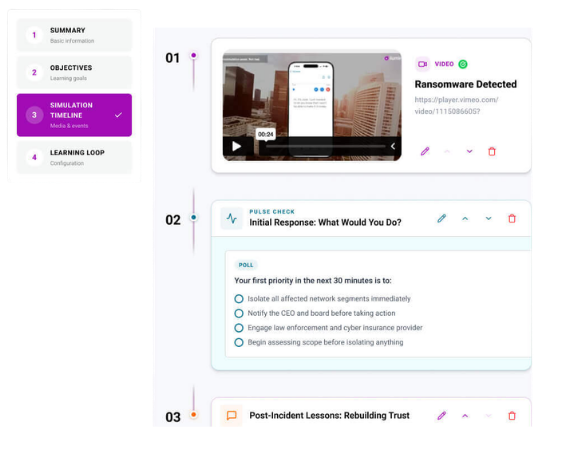Image resolution: width=562 pixels, height=455 pixels.
Task: Delete the Ransomware Detected video item
Action: [492, 151]
